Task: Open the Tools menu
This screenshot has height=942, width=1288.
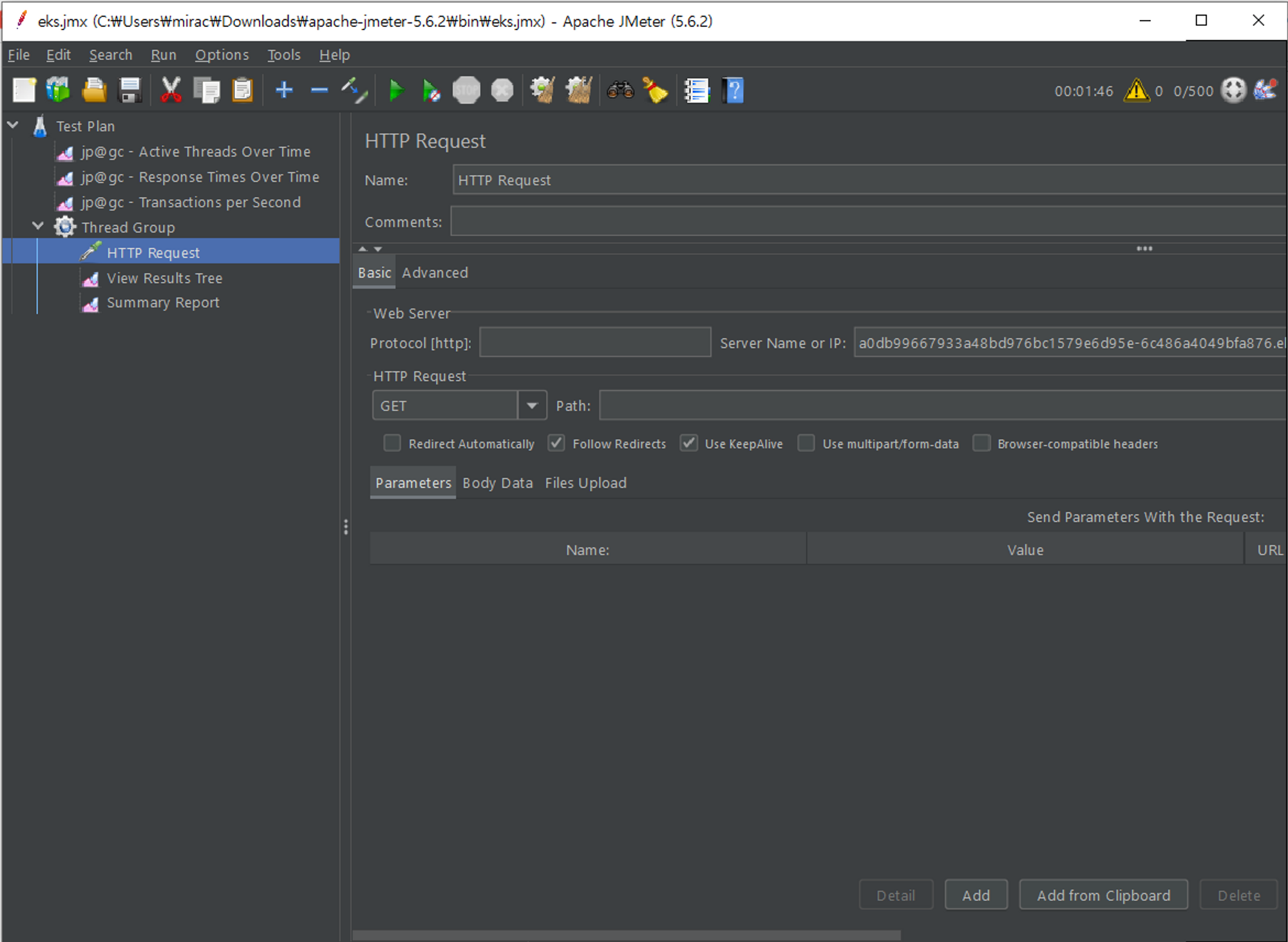Action: tap(284, 55)
